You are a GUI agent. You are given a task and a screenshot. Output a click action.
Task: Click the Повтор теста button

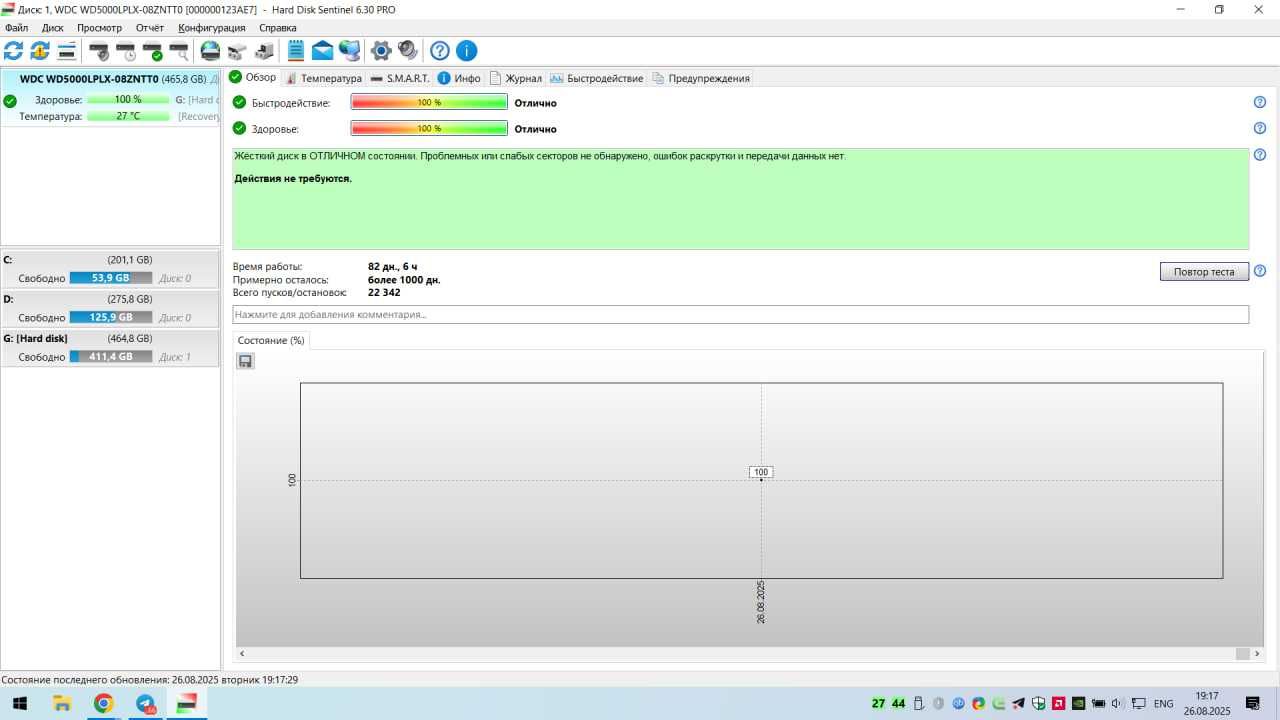click(x=1204, y=271)
